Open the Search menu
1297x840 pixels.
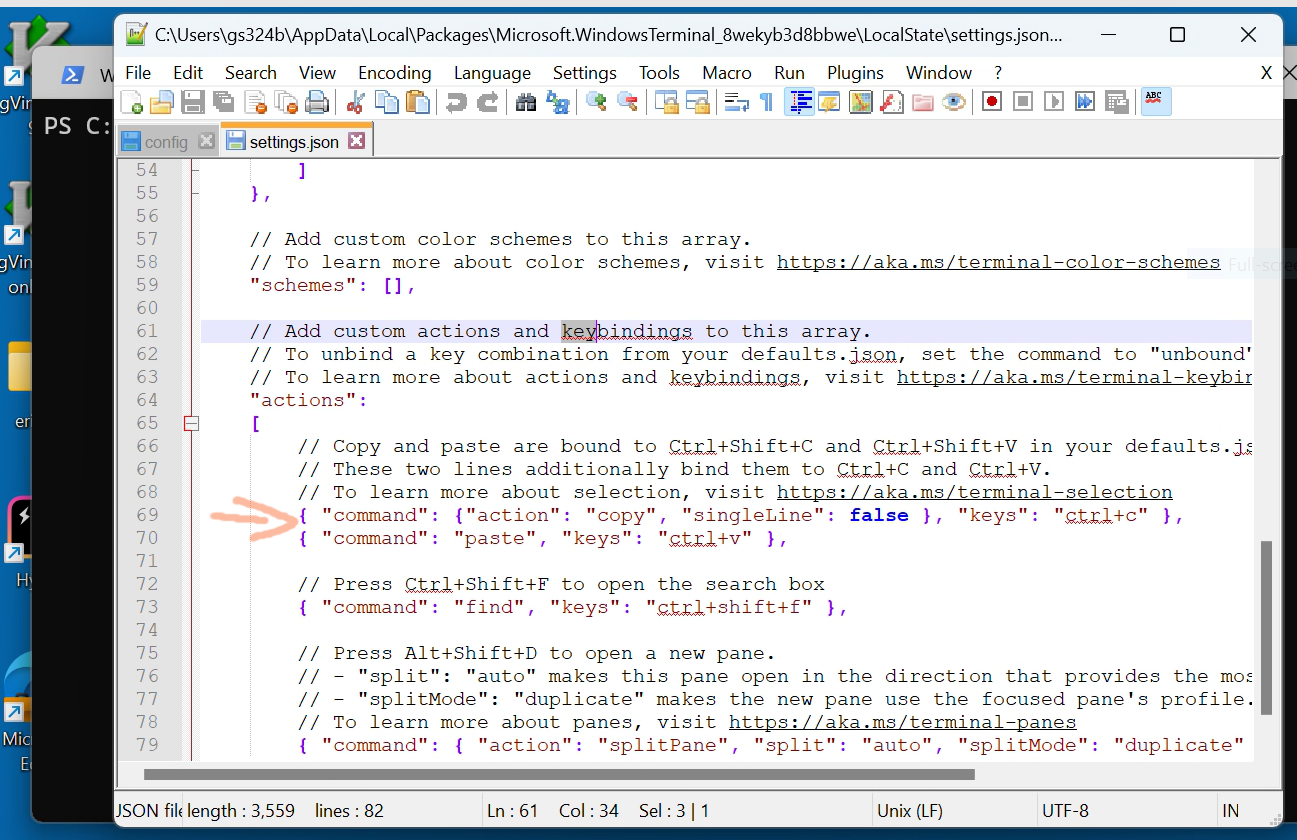point(251,73)
